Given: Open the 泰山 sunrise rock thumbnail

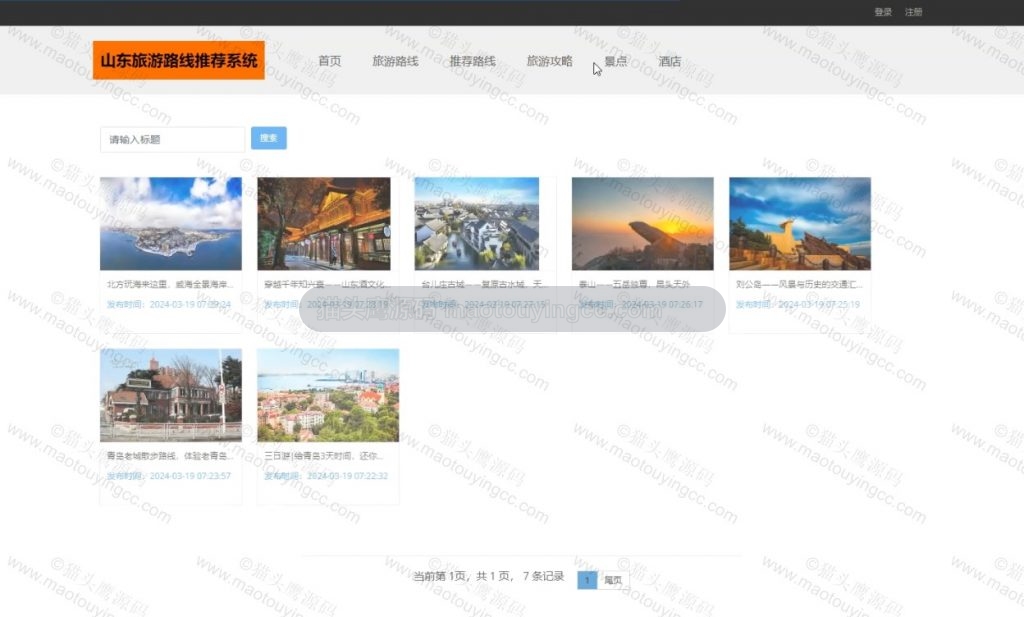Looking at the screenshot, I should coord(643,223).
